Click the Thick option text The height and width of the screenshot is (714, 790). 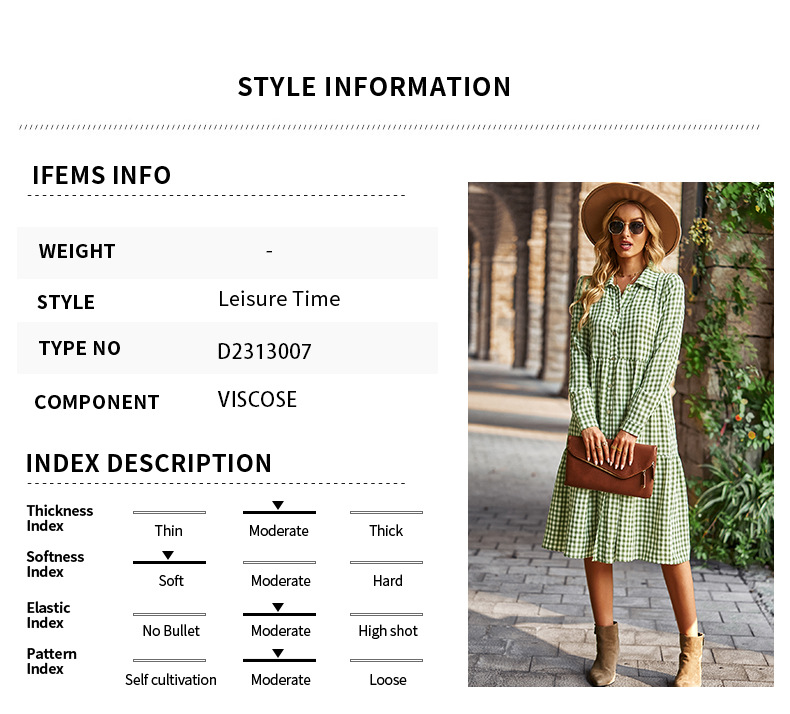pyautogui.click(x=386, y=531)
